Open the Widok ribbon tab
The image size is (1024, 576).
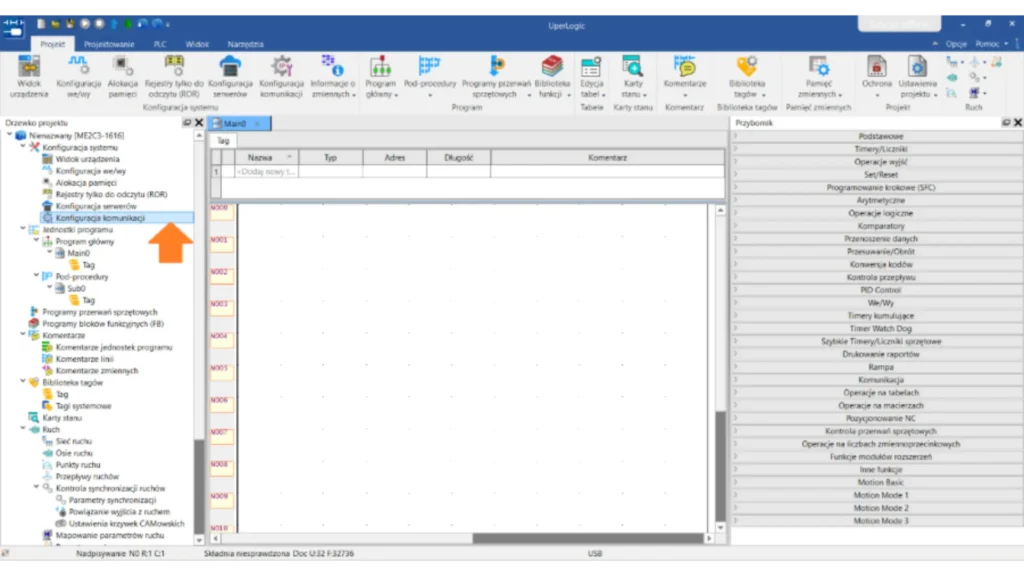pyautogui.click(x=197, y=44)
